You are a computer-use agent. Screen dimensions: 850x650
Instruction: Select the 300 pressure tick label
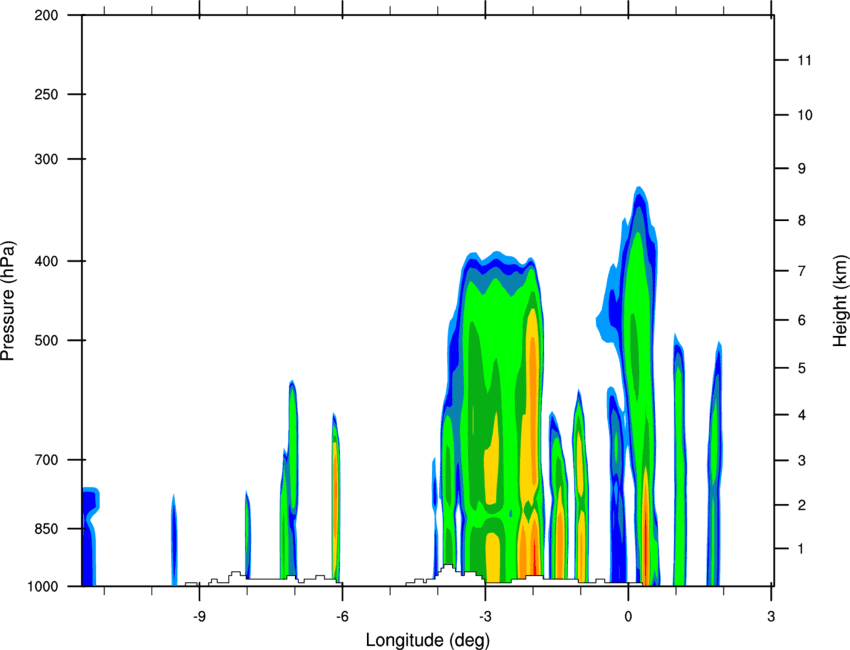pyautogui.click(x=47, y=159)
